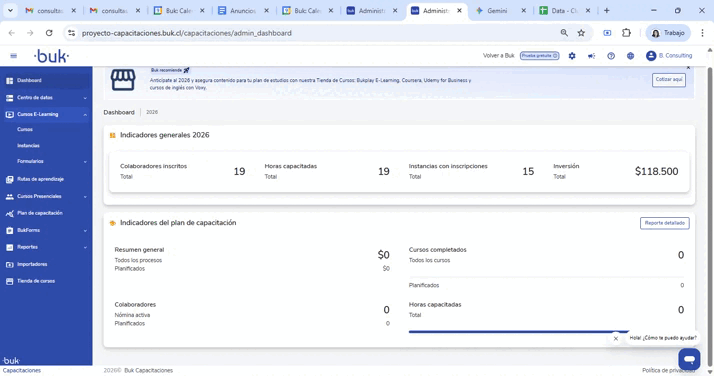
Task: Open the announcements megaphone icon
Action: 592,56
